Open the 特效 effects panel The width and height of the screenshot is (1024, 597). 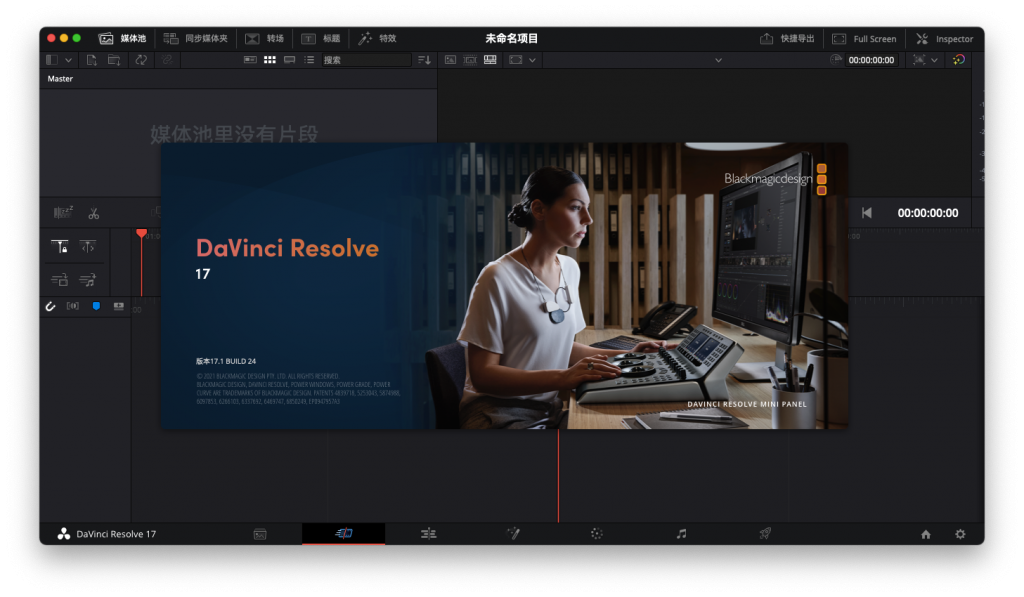pyautogui.click(x=377, y=39)
